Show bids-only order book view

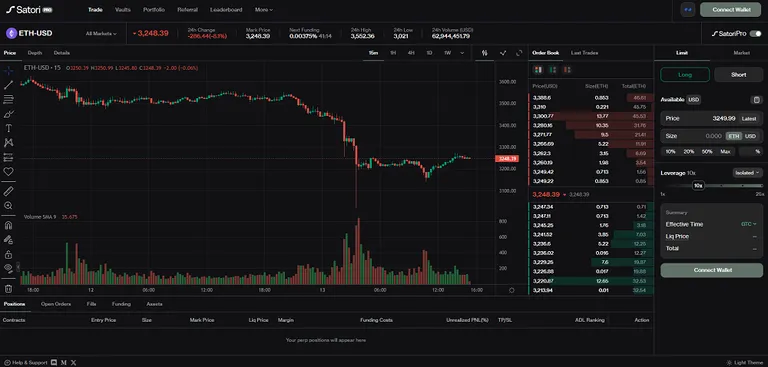[552, 70]
